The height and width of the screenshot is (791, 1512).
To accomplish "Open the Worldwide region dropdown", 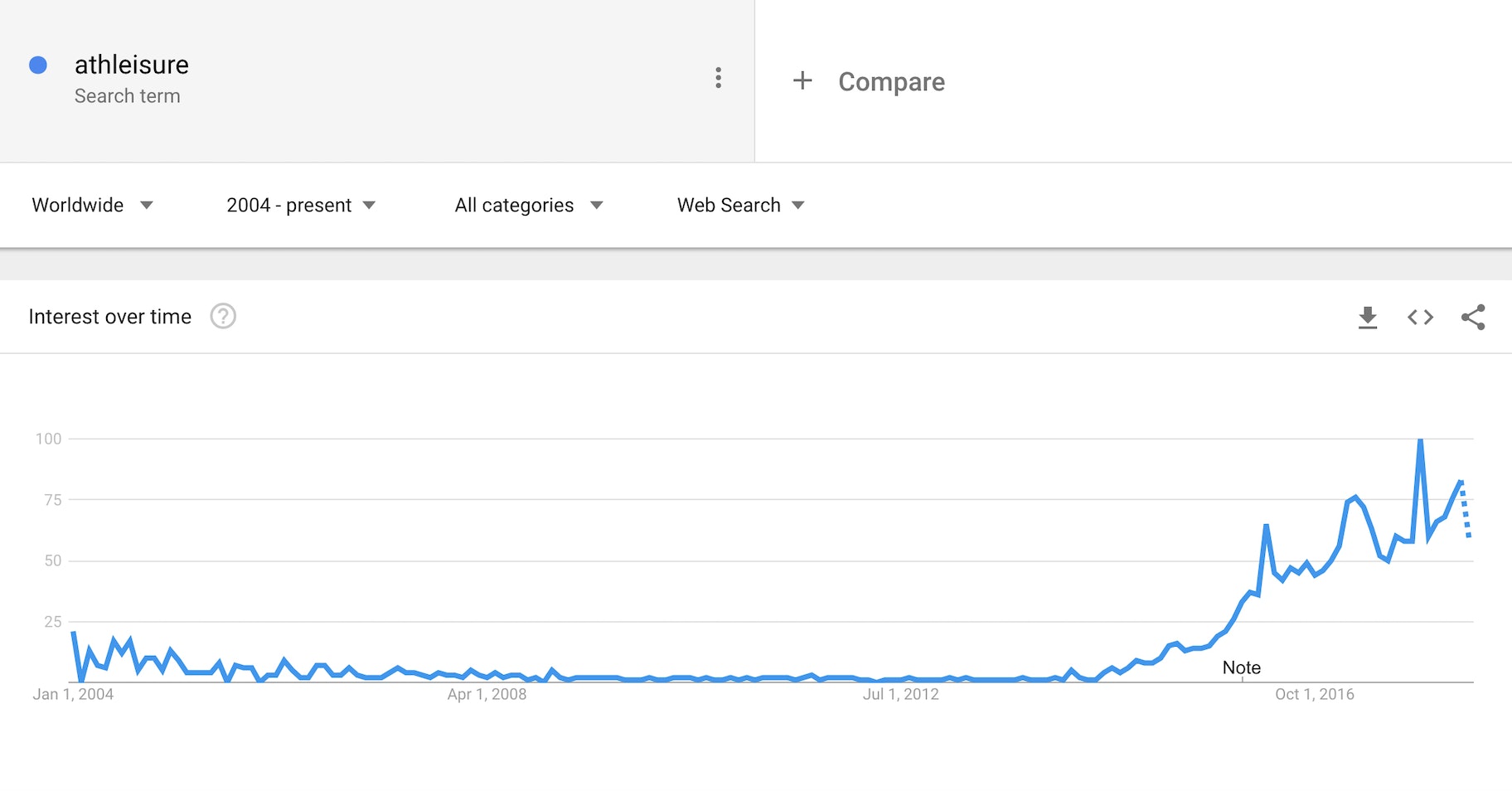I will (93, 205).
